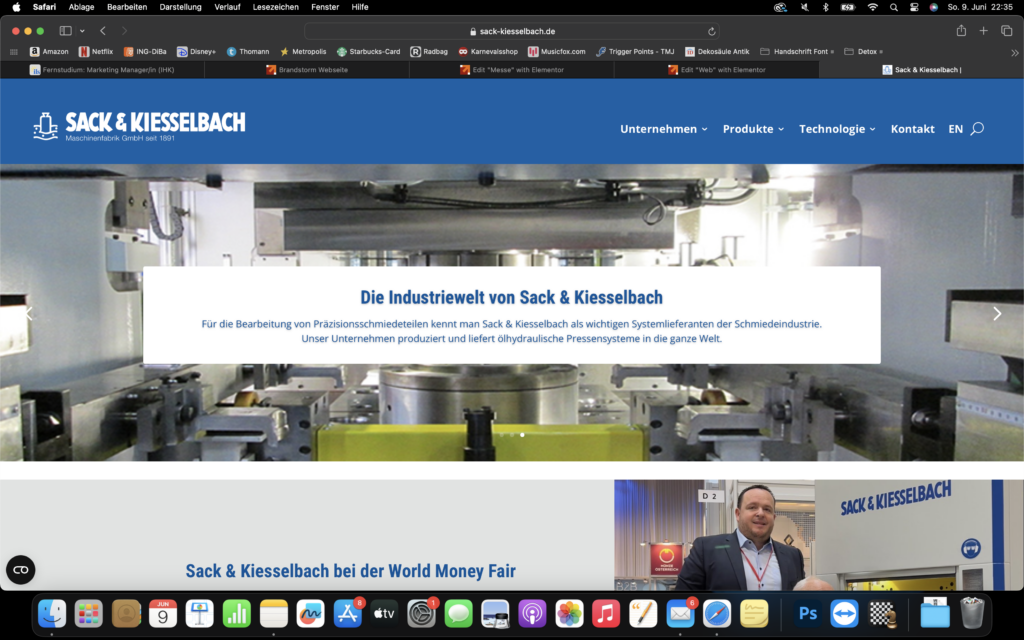Open Pages from the dock

tap(643, 614)
